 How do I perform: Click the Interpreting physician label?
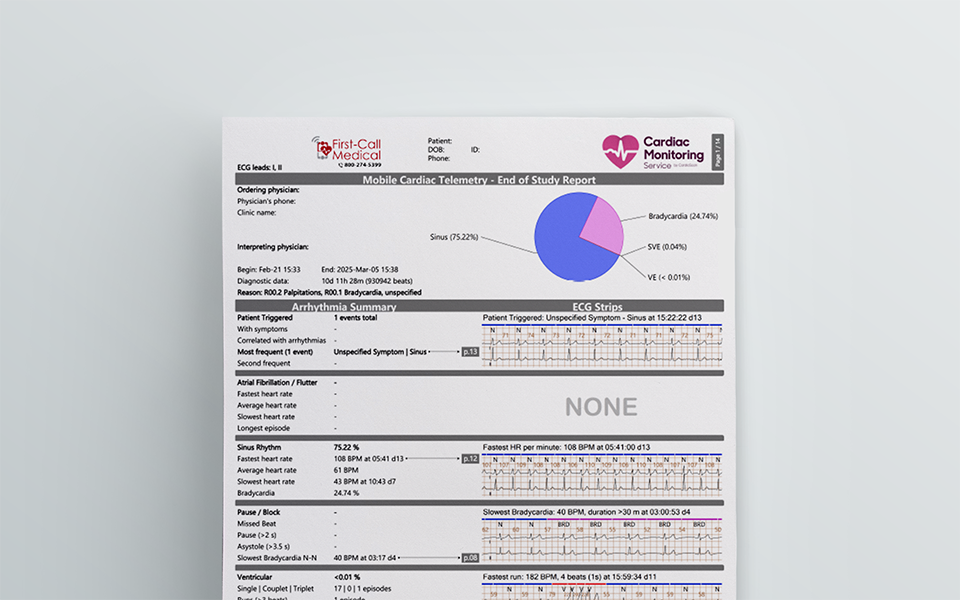(272, 247)
